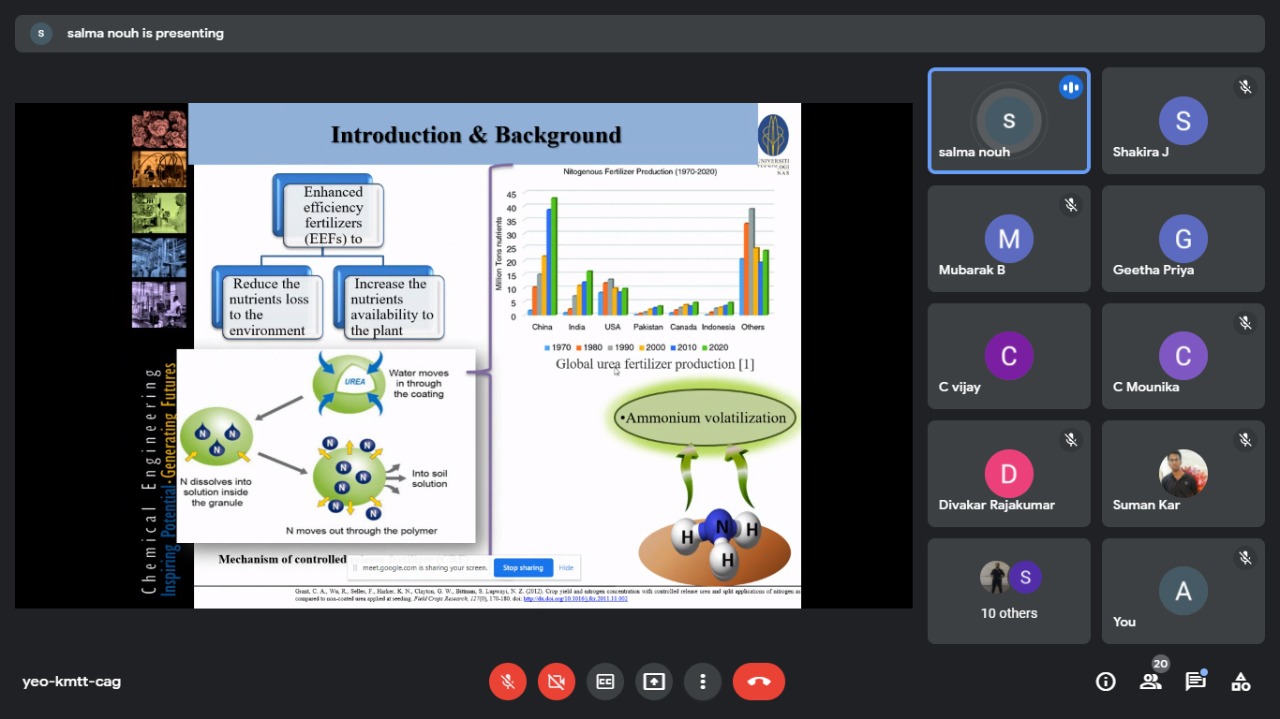Click muted mic icon on C Mounika tile

(1245, 322)
